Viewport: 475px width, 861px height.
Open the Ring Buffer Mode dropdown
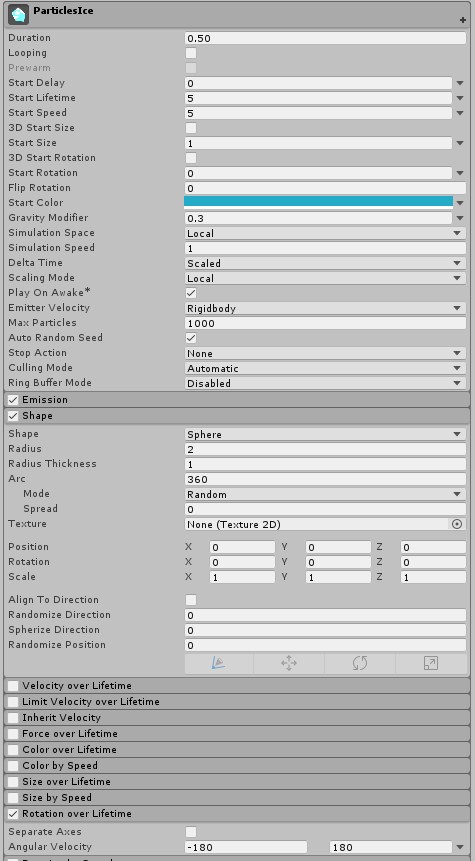[x=325, y=383]
